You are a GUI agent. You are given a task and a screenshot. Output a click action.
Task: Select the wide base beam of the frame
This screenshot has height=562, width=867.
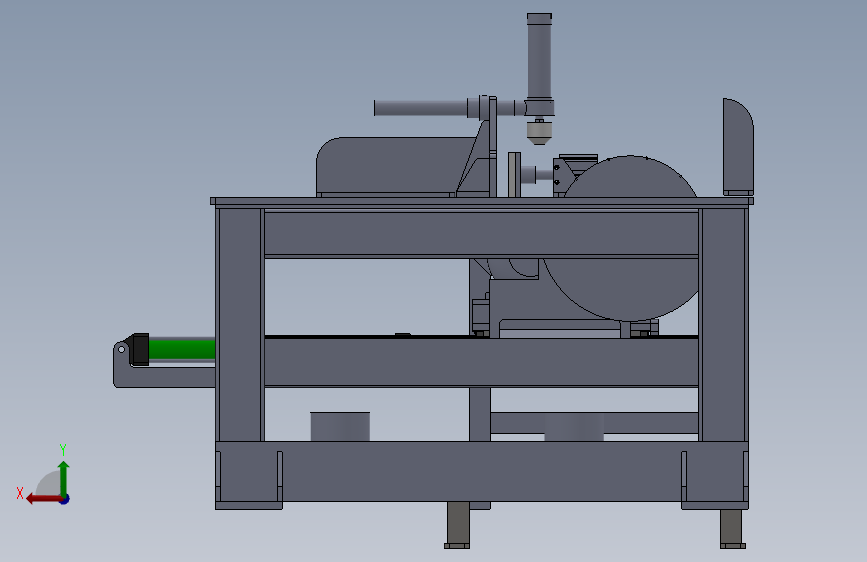click(x=482, y=471)
